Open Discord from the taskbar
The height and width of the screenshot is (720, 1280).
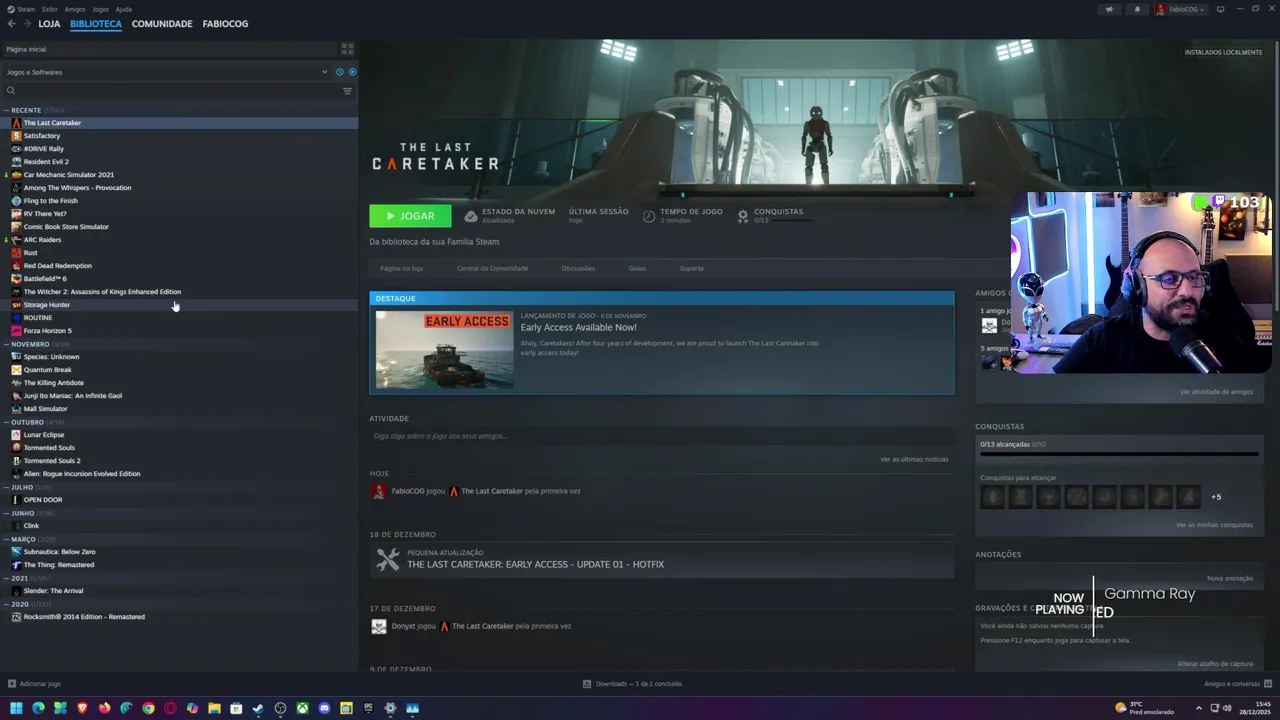click(x=324, y=708)
